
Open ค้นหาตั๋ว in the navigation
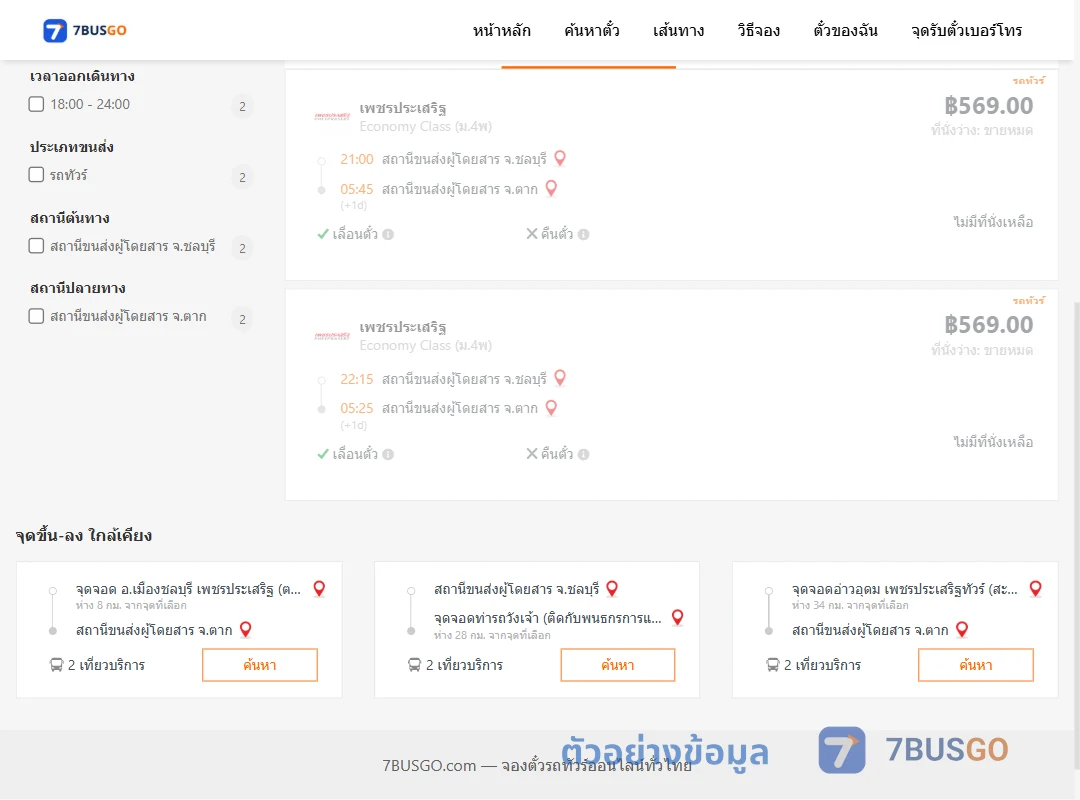[592, 30]
